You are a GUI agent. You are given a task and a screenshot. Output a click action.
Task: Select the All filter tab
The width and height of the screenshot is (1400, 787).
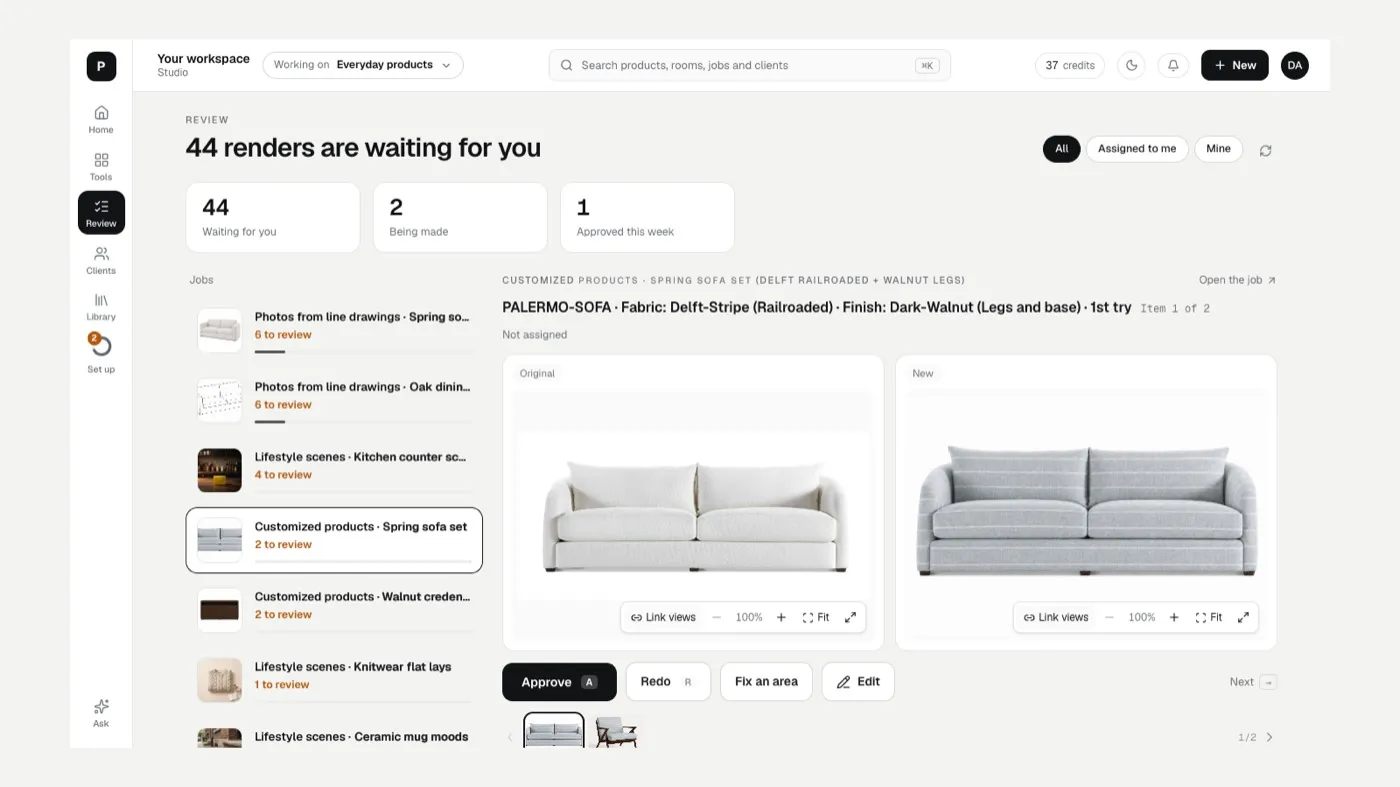(1062, 149)
